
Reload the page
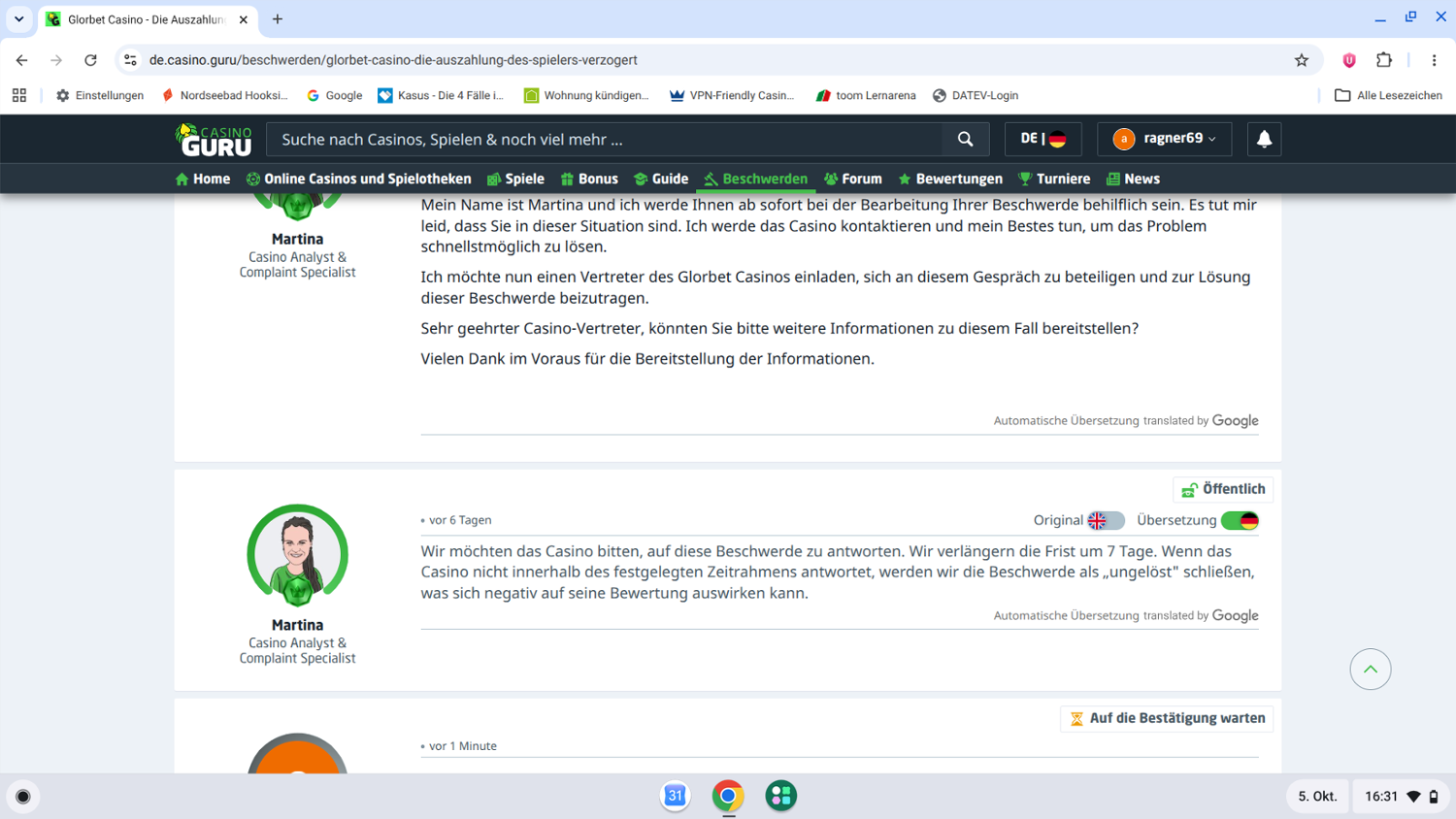90,60
